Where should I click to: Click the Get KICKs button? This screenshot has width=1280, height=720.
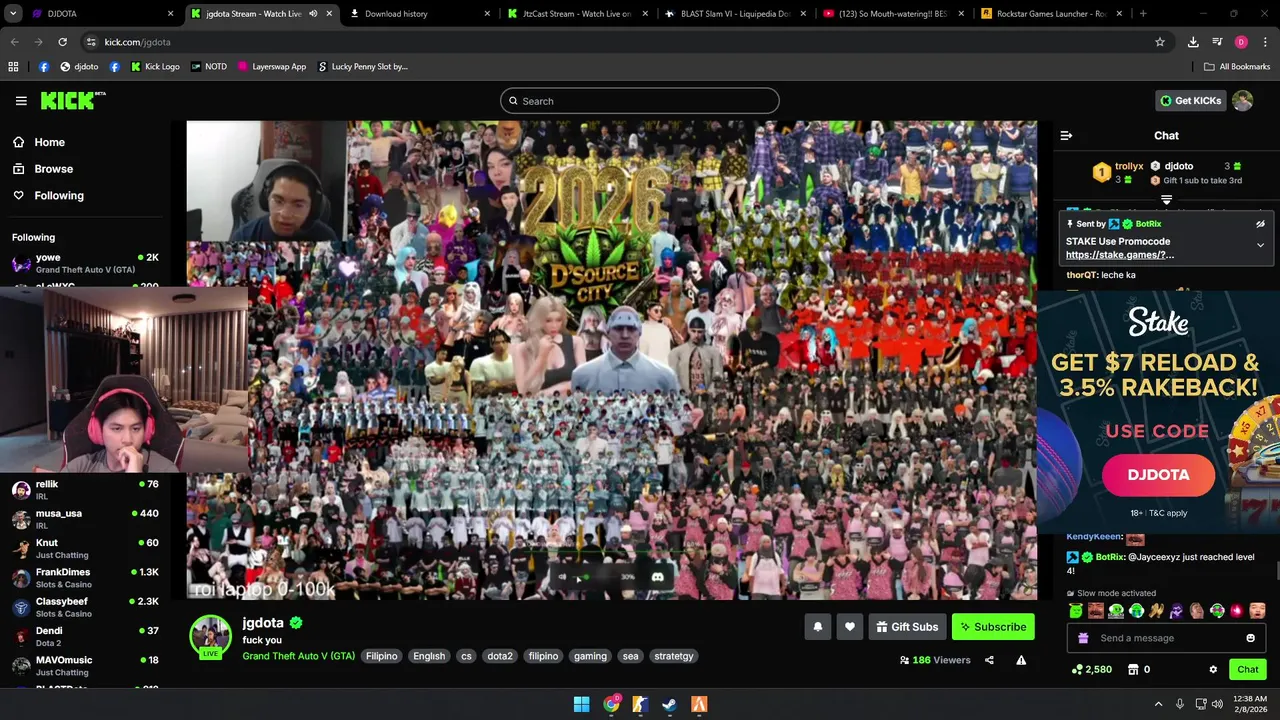tap(1190, 101)
